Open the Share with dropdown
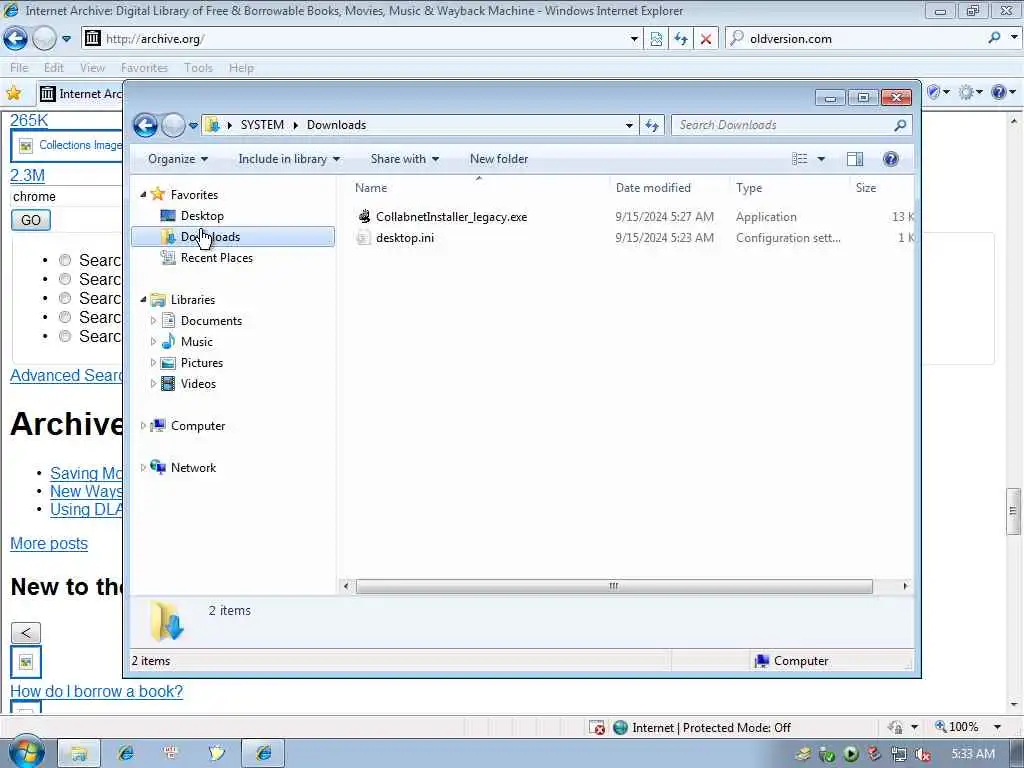 (x=404, y=159)
